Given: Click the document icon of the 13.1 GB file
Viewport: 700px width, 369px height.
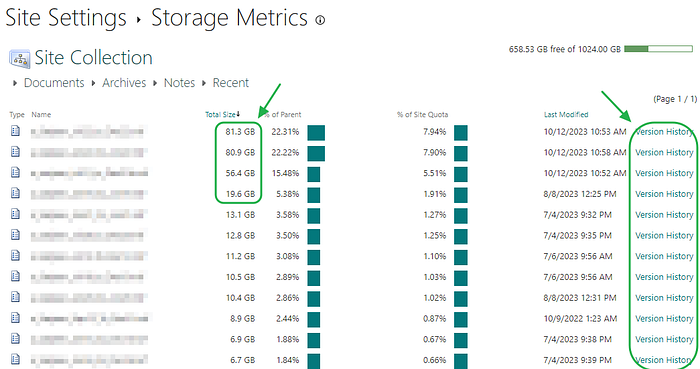Looking at the screenshot, I should 16,214.
